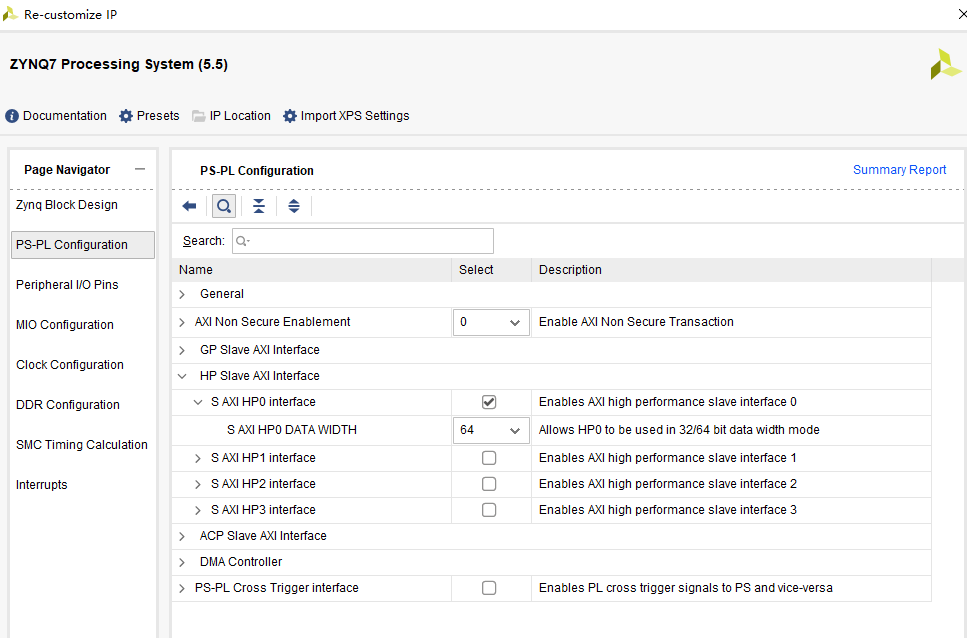The width and height of the screenshot is (967, 638).
Task: Click the back arrow toolbar icon
Action: coord(189,206)
